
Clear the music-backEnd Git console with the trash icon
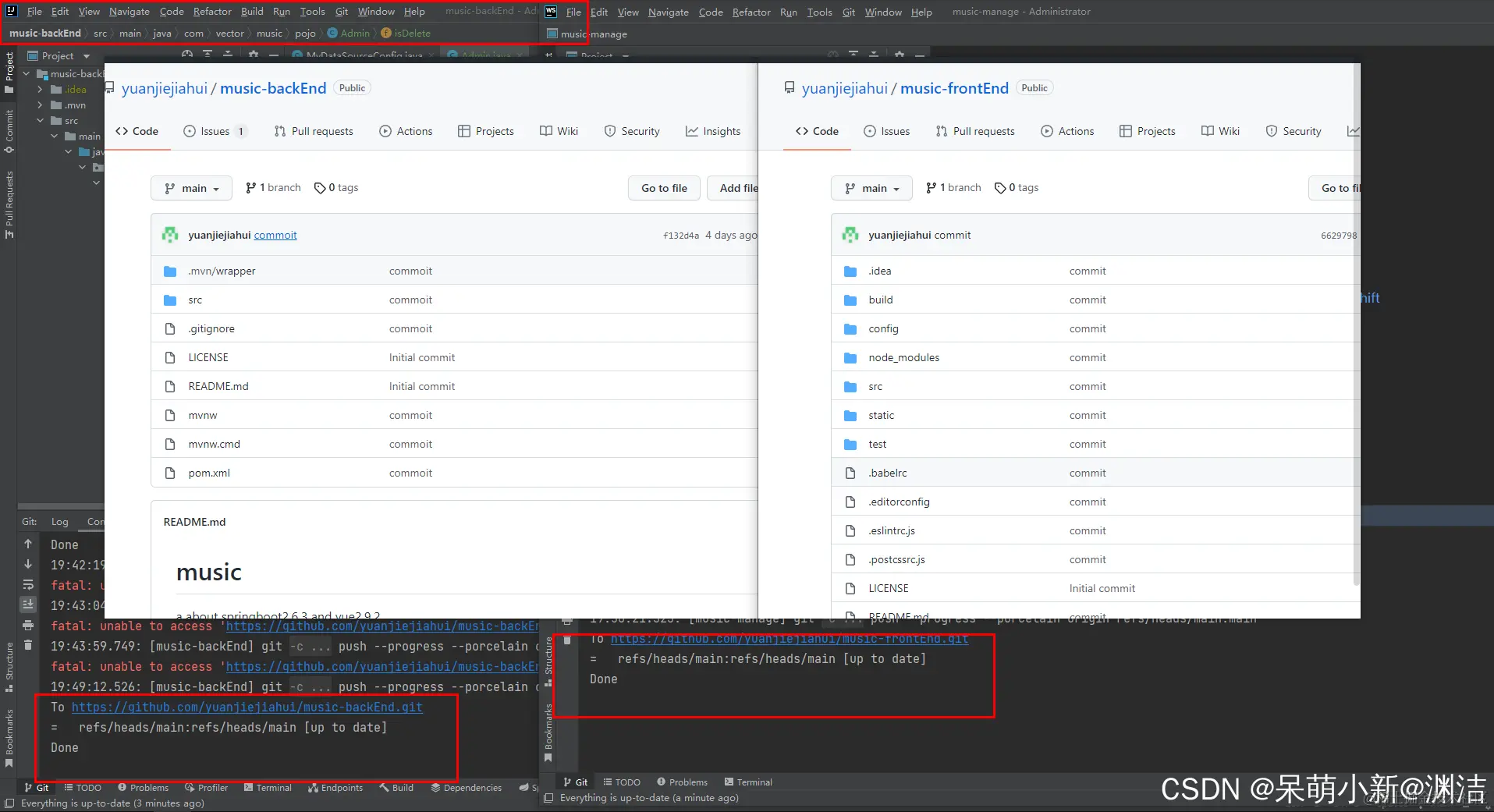point(28,645)
